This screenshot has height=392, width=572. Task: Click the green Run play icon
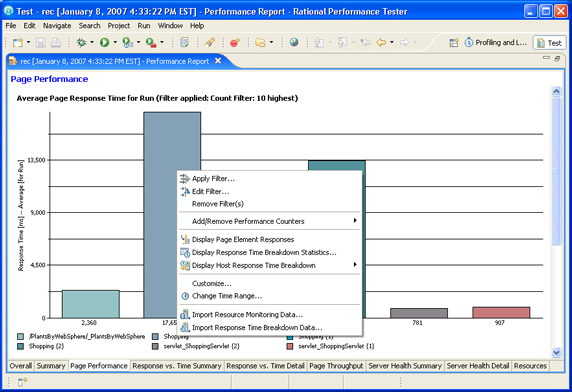click(x=105, y=43)
